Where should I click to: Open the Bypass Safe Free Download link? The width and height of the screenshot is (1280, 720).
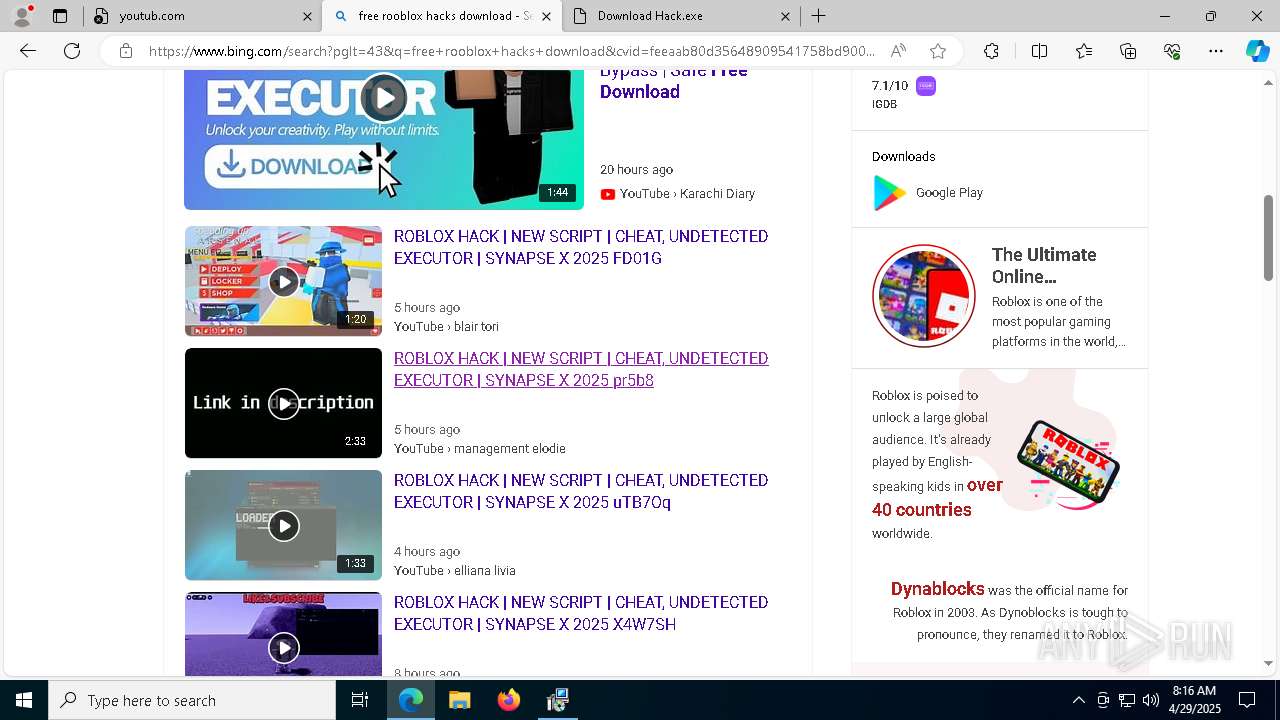[674, 82]
